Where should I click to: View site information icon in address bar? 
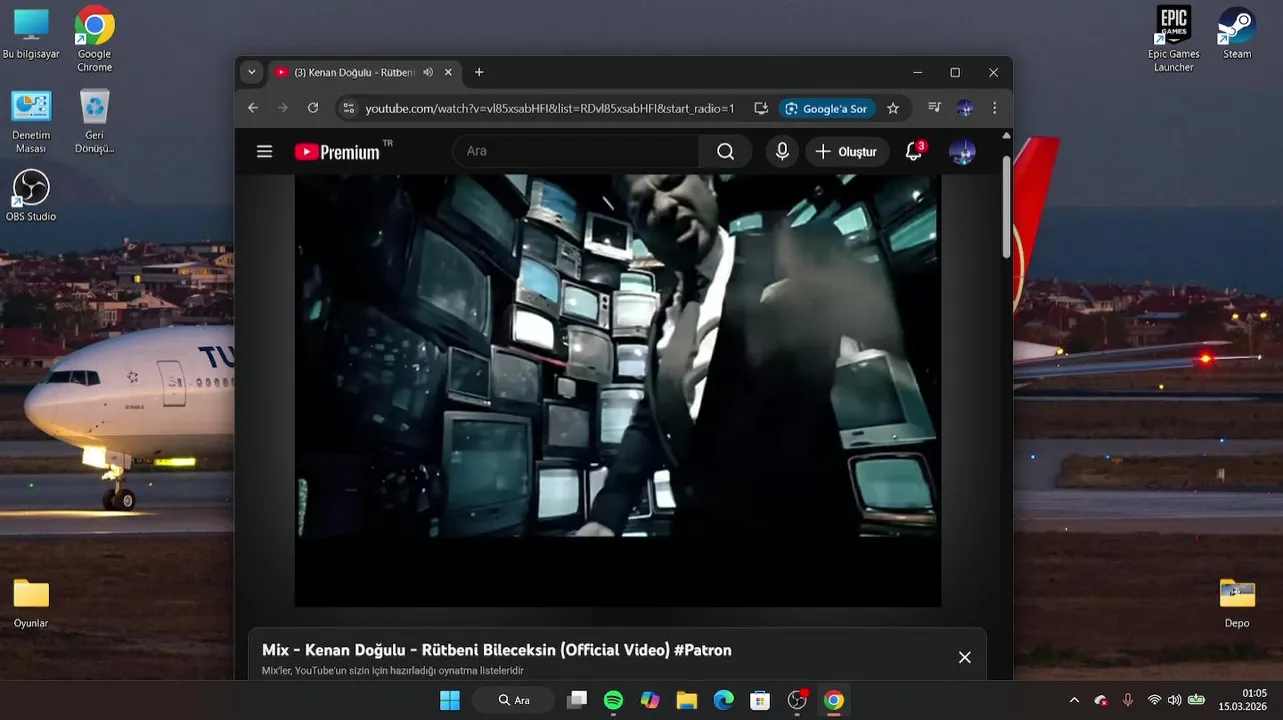[348, 108]
